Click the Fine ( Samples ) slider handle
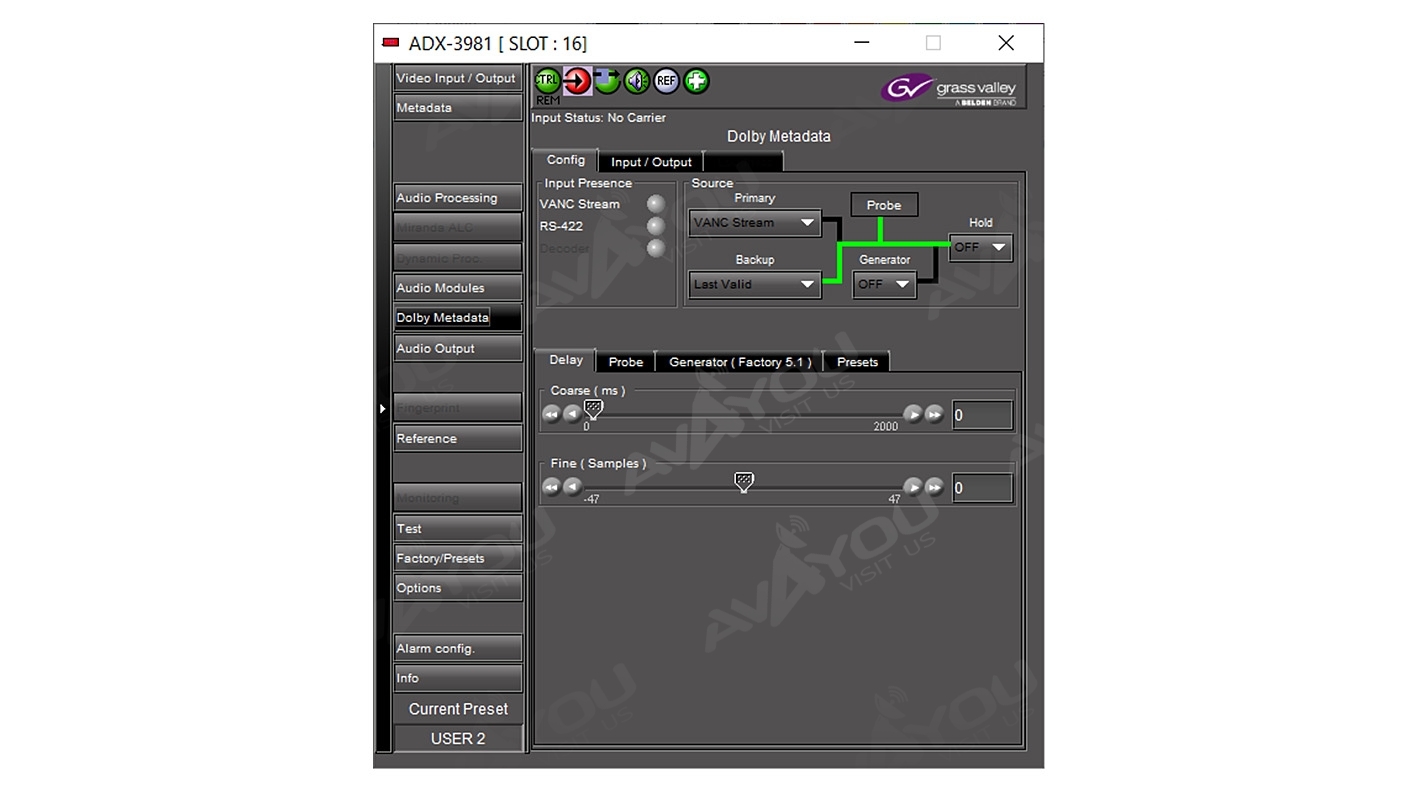Image resolution: width=1422 pixels, height=800 pixels. (x=743, y=482)
